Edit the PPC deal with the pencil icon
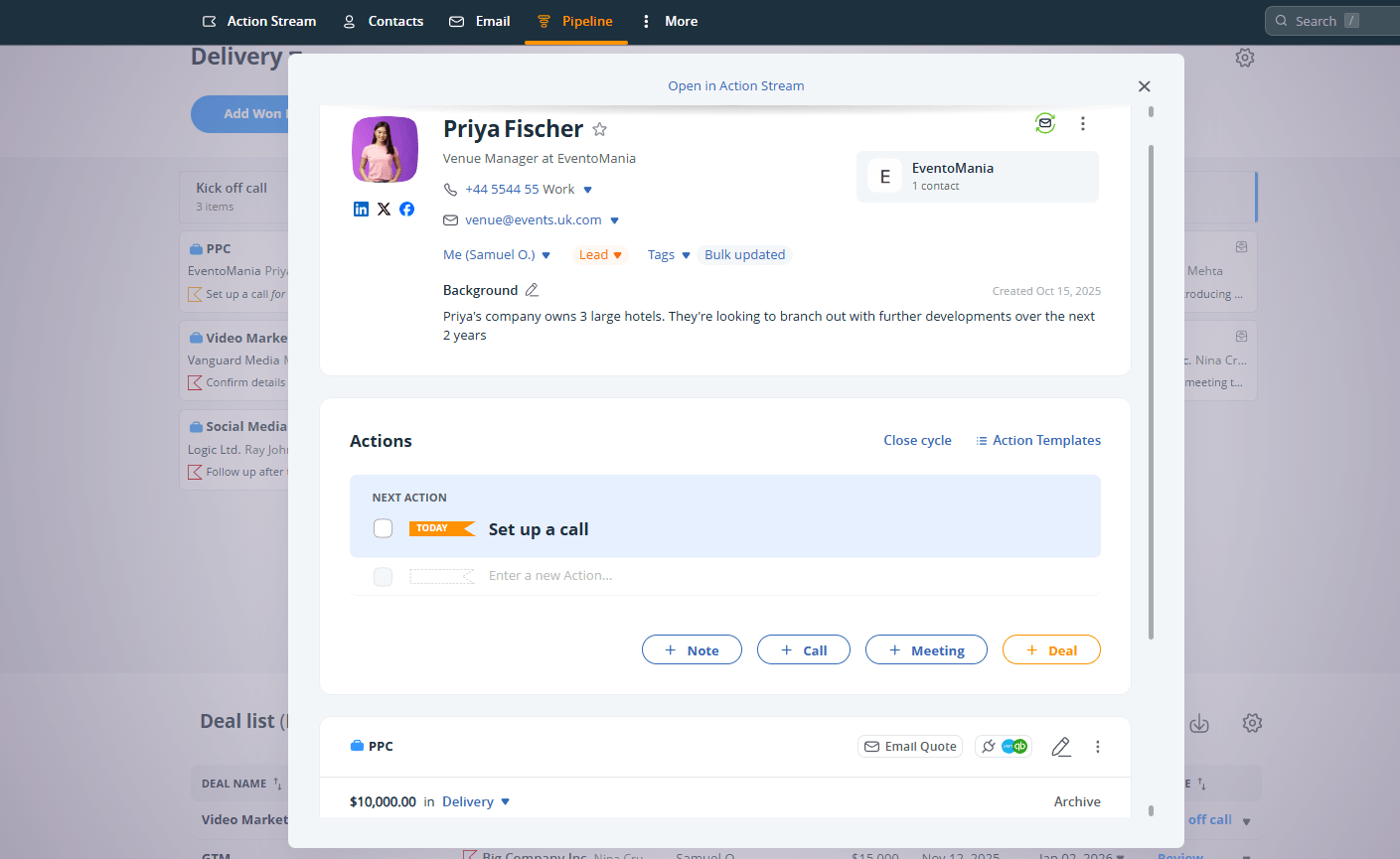 [1060, 746]
